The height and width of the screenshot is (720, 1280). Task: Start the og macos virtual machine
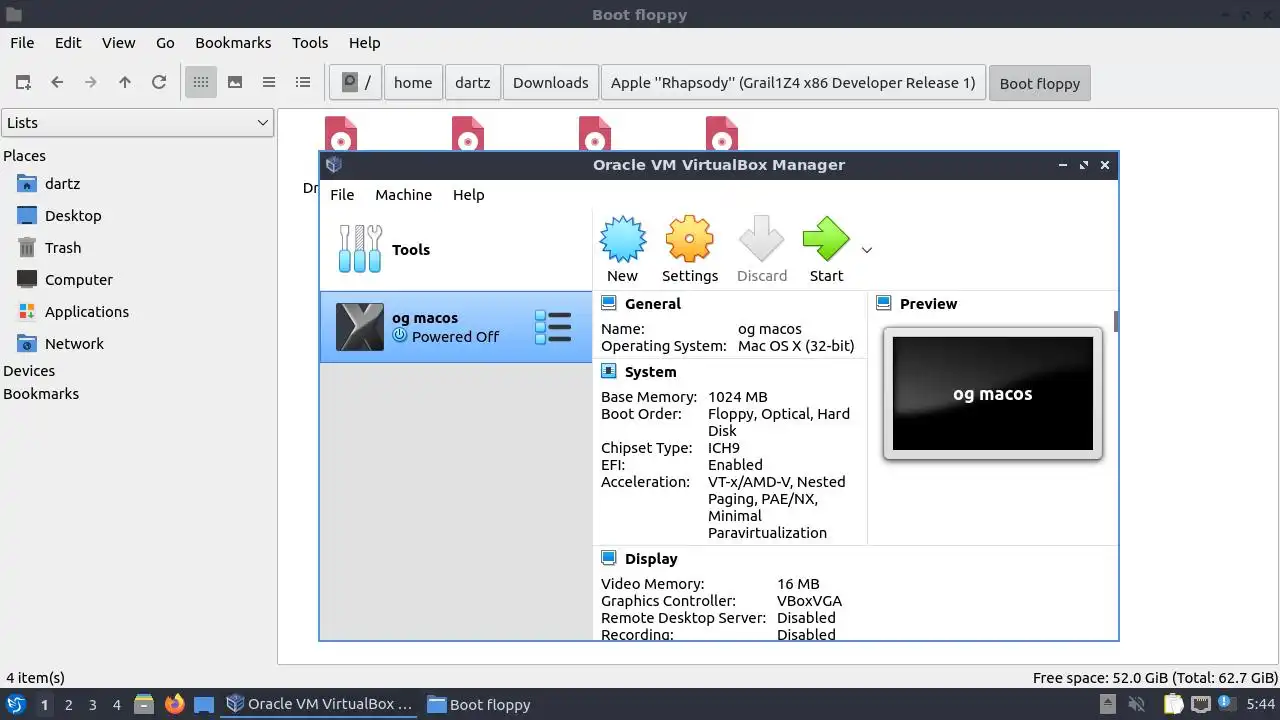826,240
